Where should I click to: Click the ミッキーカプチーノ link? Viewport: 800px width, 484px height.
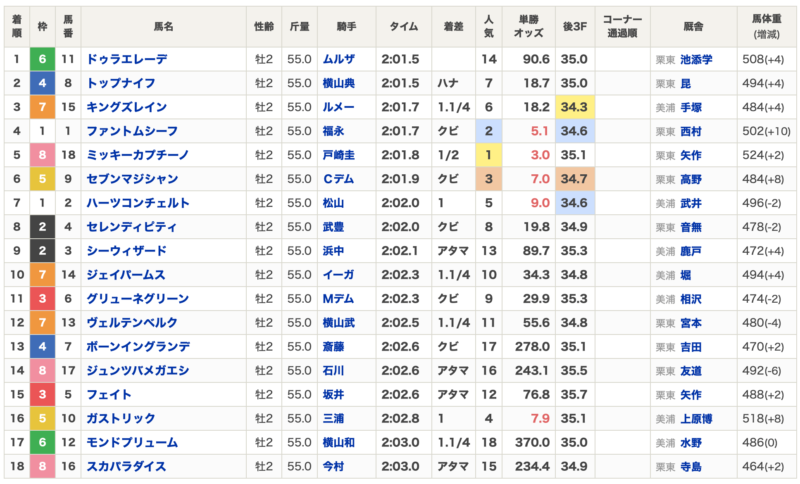(138, 155)
